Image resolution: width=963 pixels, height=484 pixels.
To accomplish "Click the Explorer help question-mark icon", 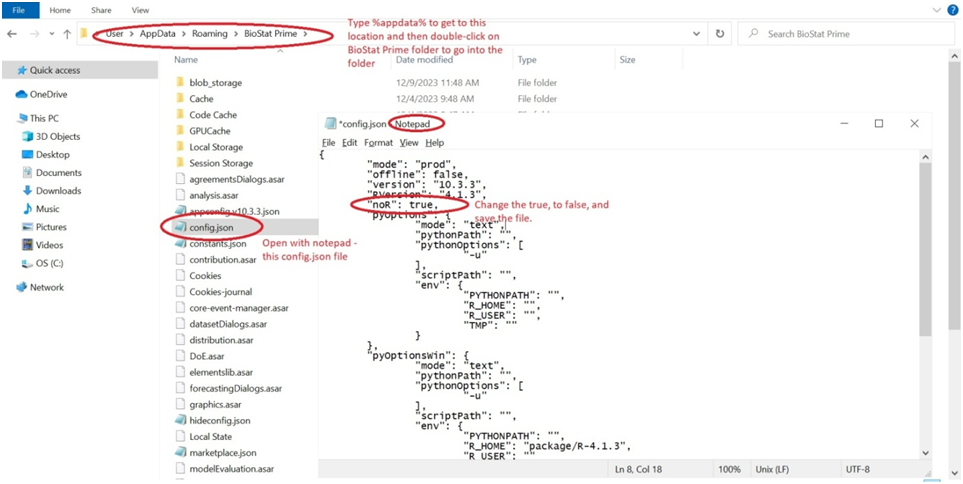I will [x=953, y=9].
